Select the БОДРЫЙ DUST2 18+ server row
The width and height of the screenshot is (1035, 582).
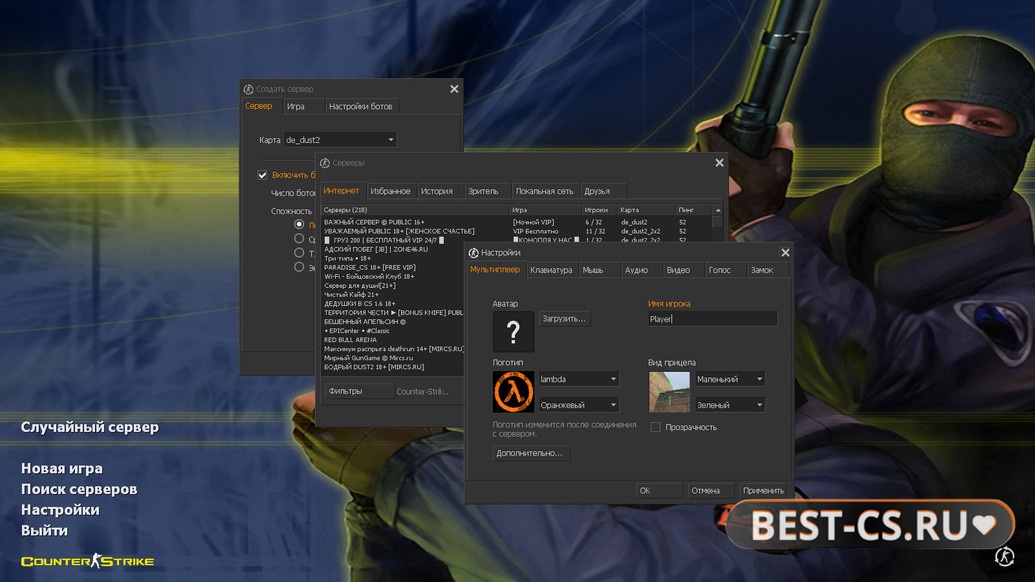[x=393, y=367]
